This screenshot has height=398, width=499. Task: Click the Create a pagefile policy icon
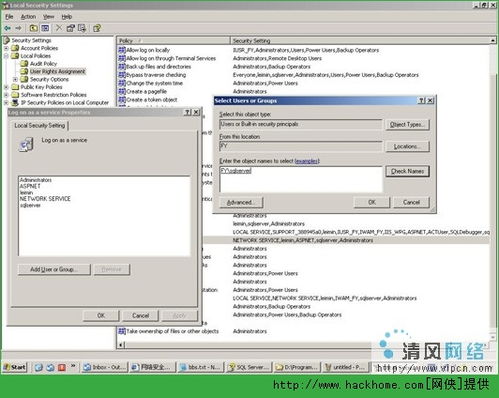[122, 91]
